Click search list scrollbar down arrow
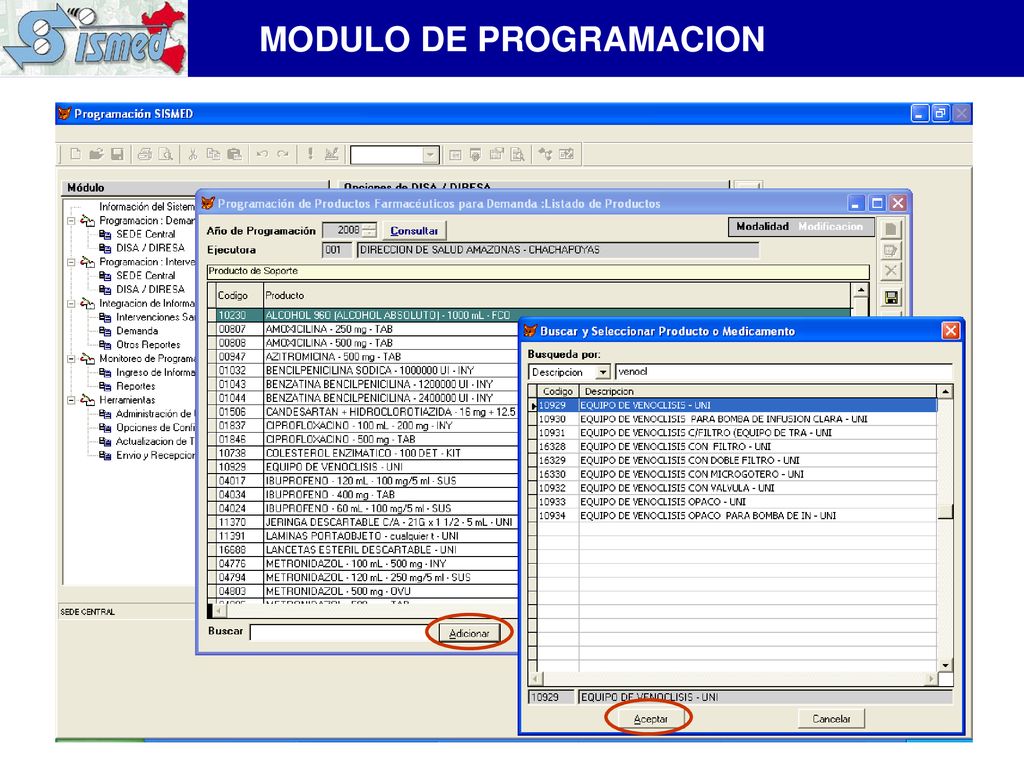The height and width of the screenshot is (768, 1024). pyautogui.click(x=945, y=665)
